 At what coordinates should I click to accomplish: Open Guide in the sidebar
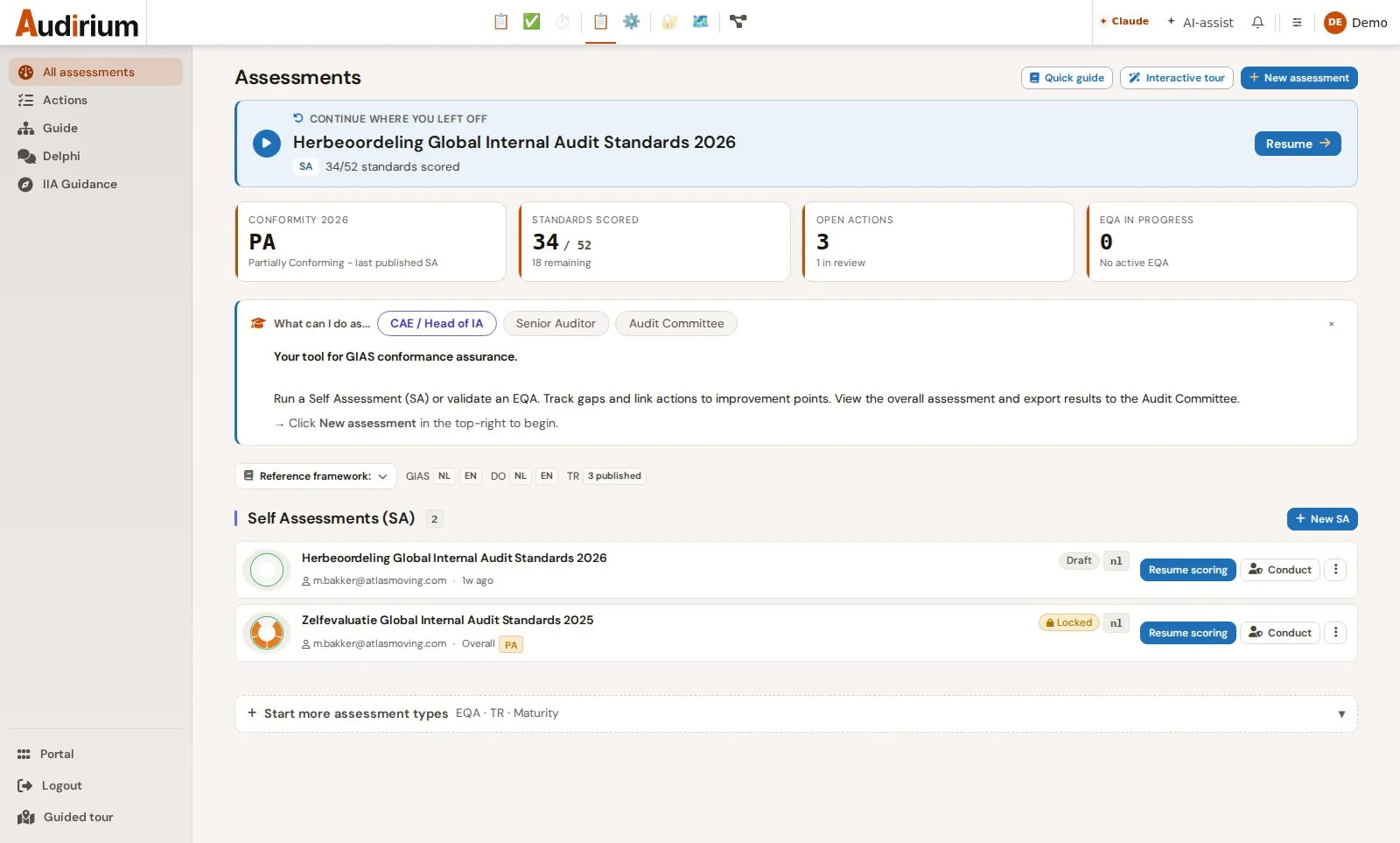coord(95,128)
